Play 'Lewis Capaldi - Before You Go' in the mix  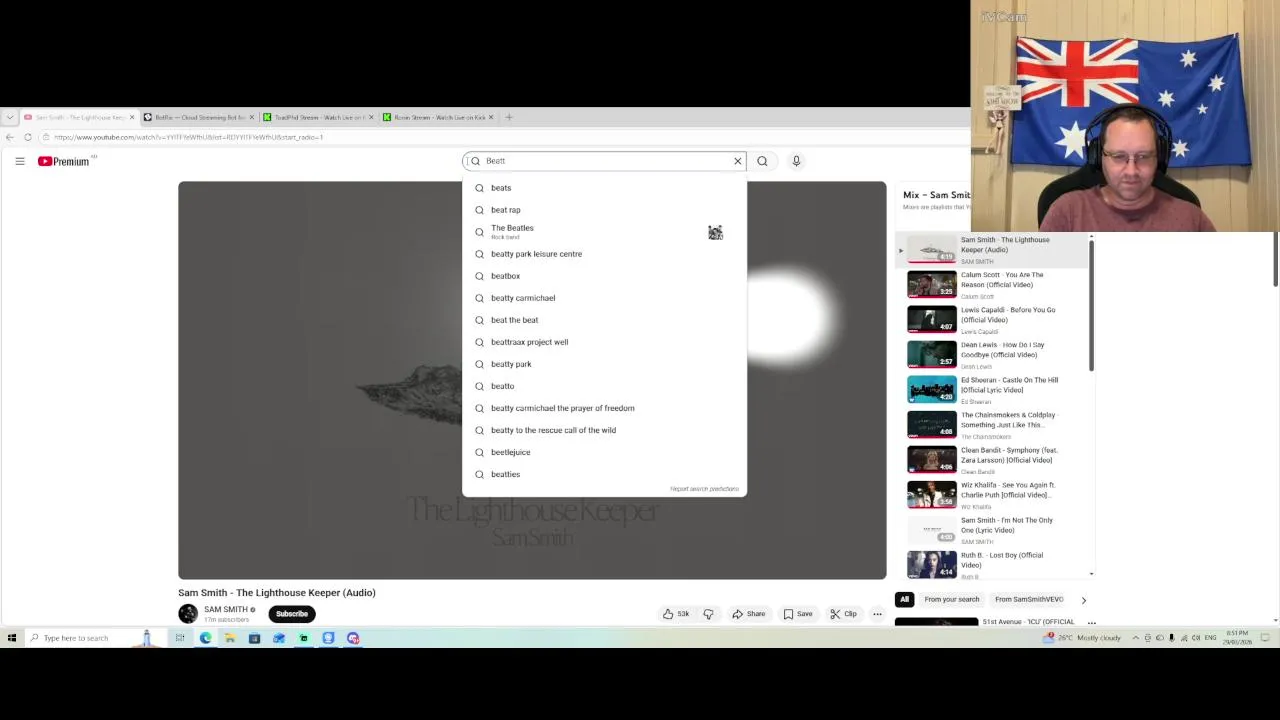point(990,321)
